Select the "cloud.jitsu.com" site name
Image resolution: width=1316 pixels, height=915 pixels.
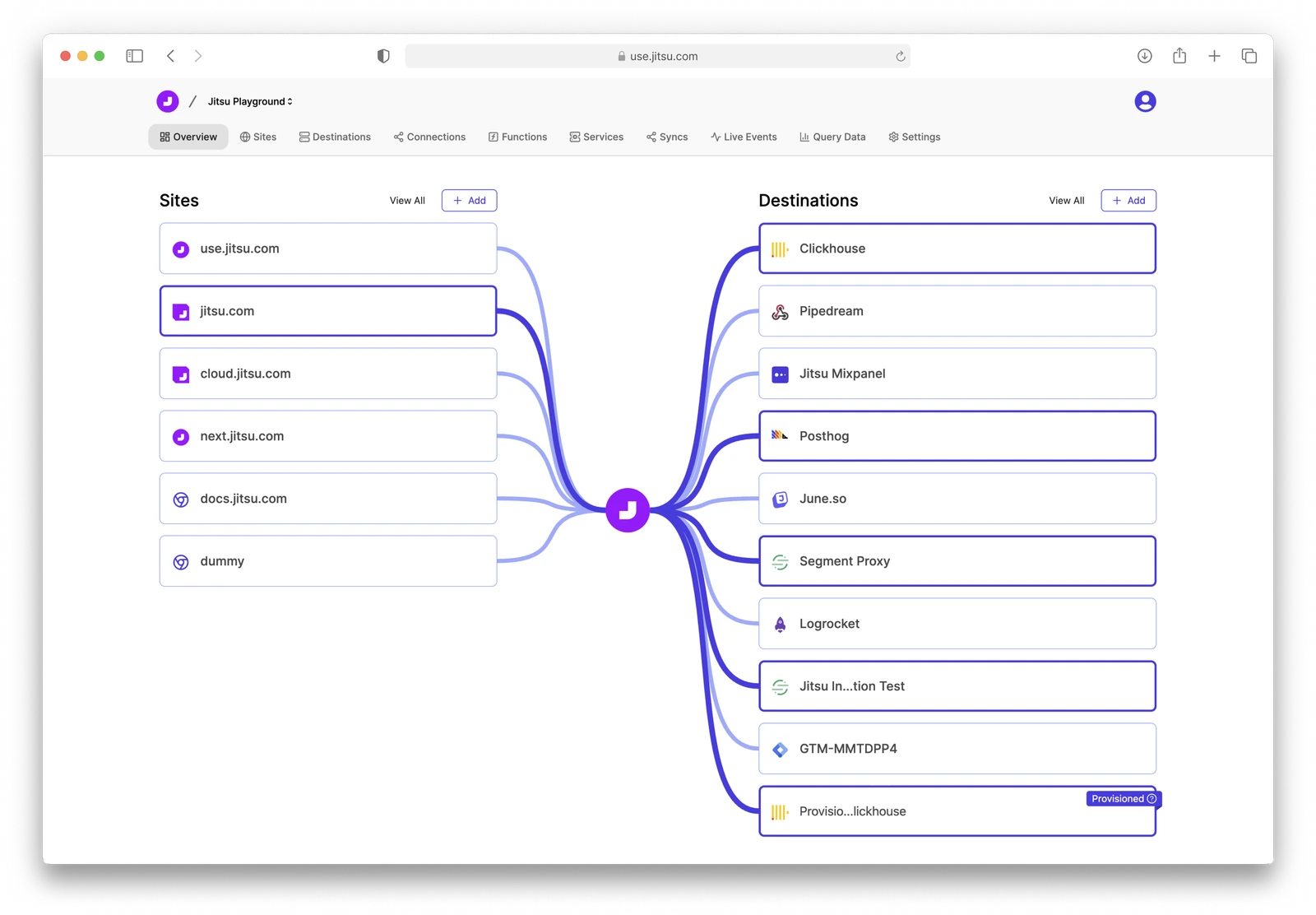tap(245, 374)
